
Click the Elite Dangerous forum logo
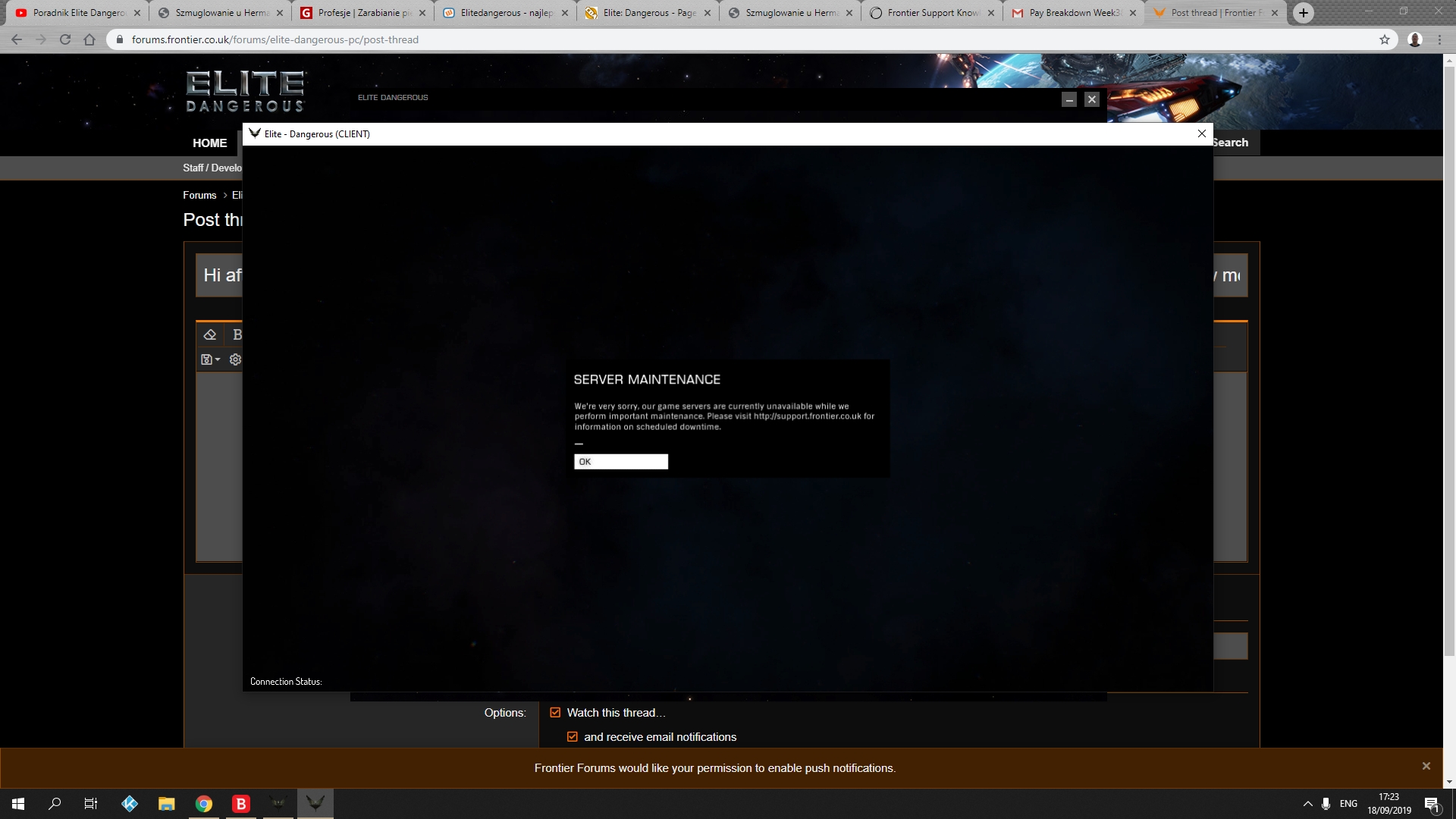click(245, 91)
